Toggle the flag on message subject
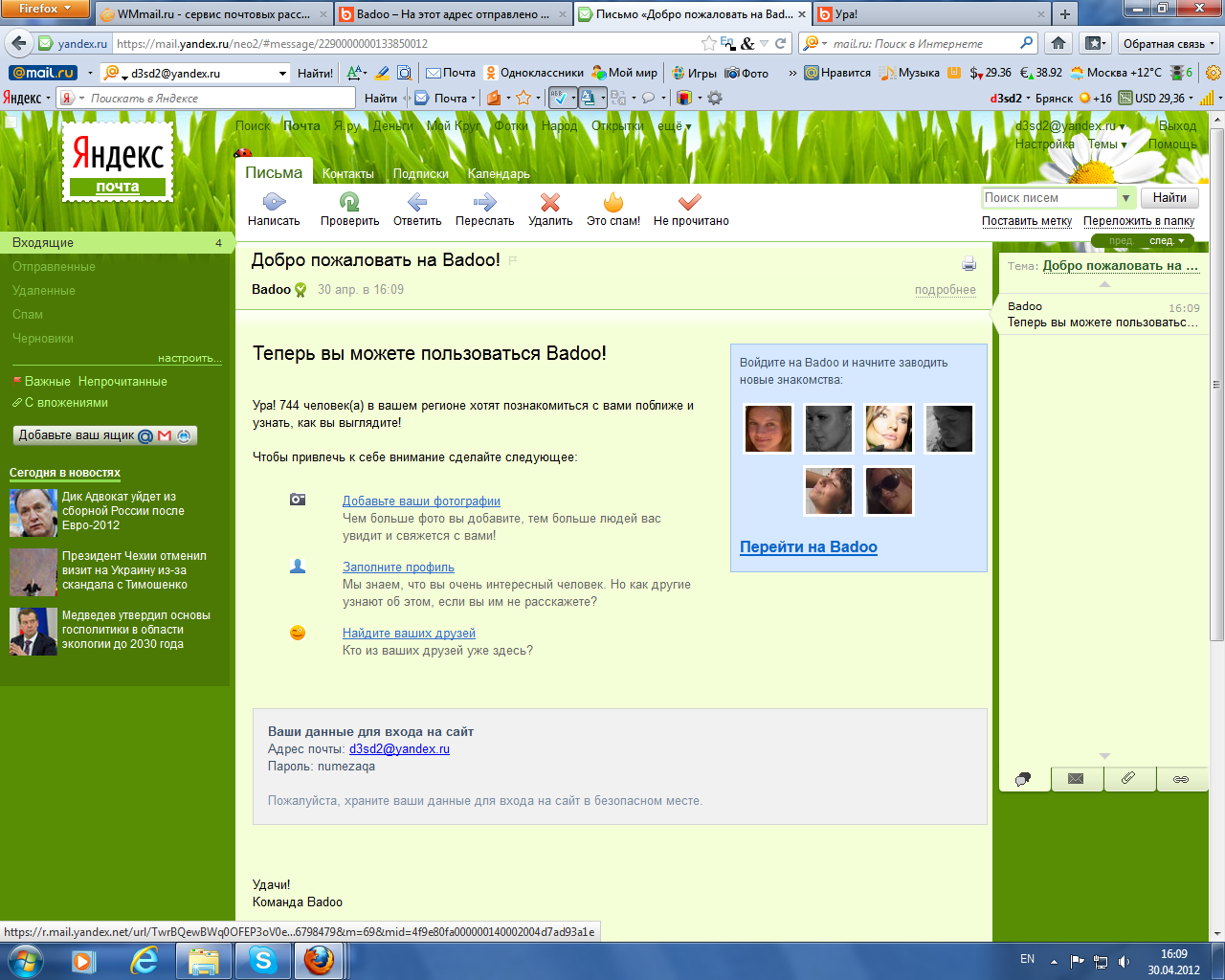Viewport: 1225px width, 980px height. [513, 260]
